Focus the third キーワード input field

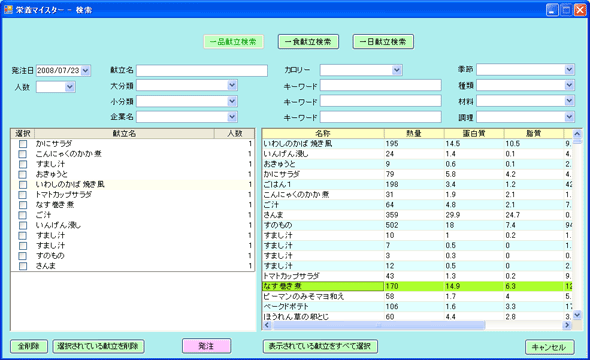pyautogui.click(x=380, y=117)
